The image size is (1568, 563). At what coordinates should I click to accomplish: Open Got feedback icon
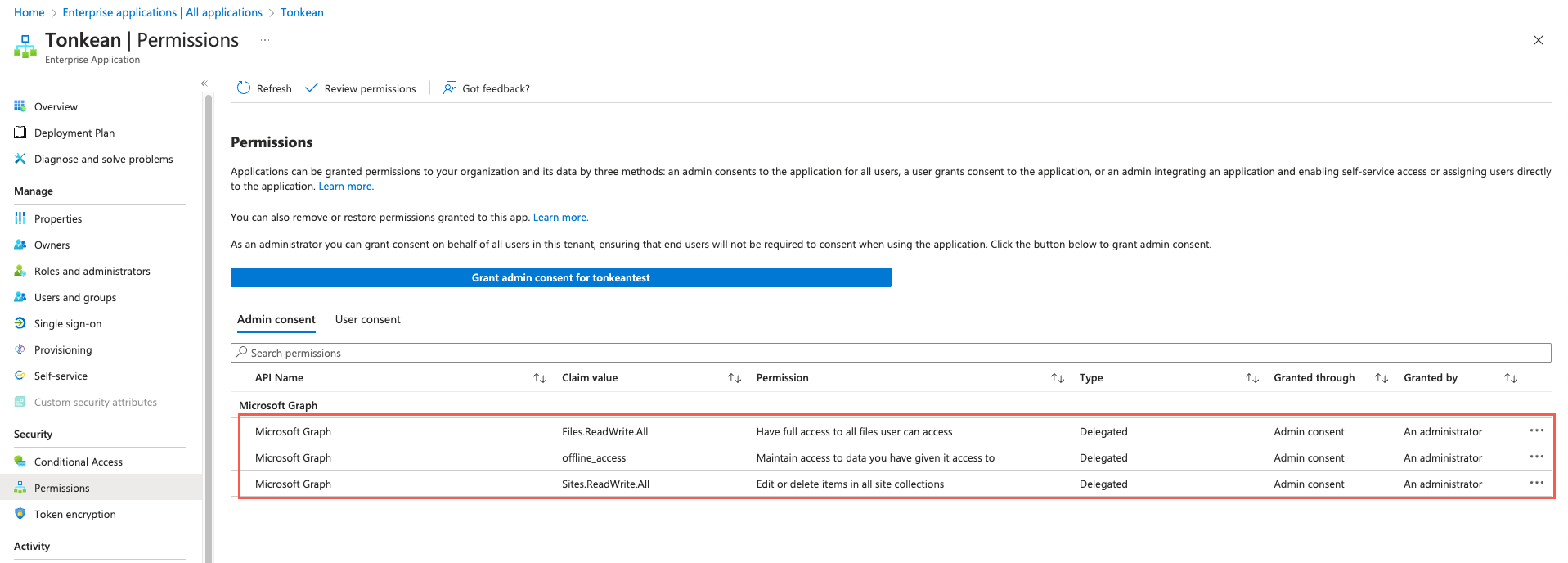point(450,88)
